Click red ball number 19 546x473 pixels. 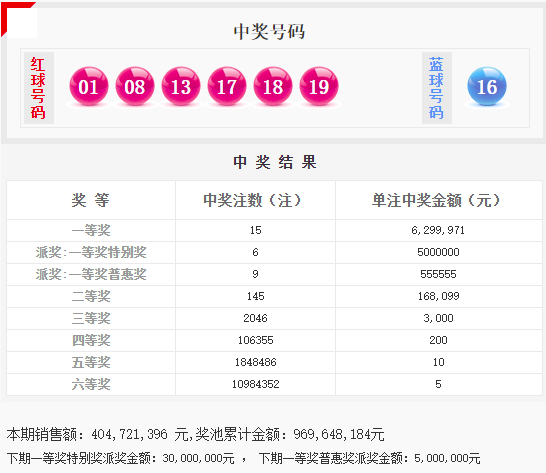319,86
